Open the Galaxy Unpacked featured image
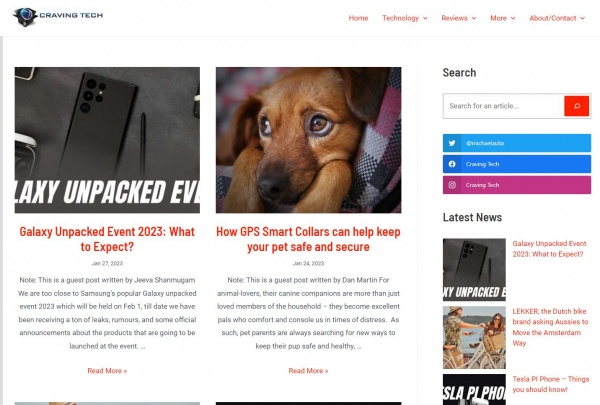Image resolution: width=600 pixels, height=405 pixels. click(x=107, y=140)
